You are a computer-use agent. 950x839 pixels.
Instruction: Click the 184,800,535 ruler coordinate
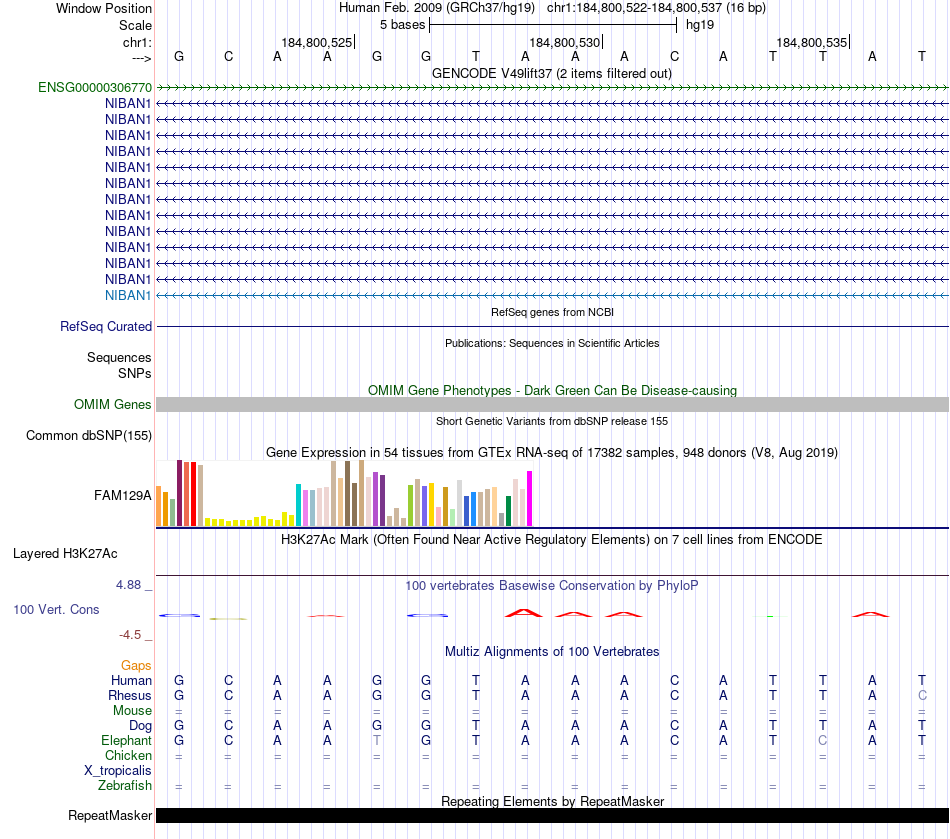click(811, 42)
